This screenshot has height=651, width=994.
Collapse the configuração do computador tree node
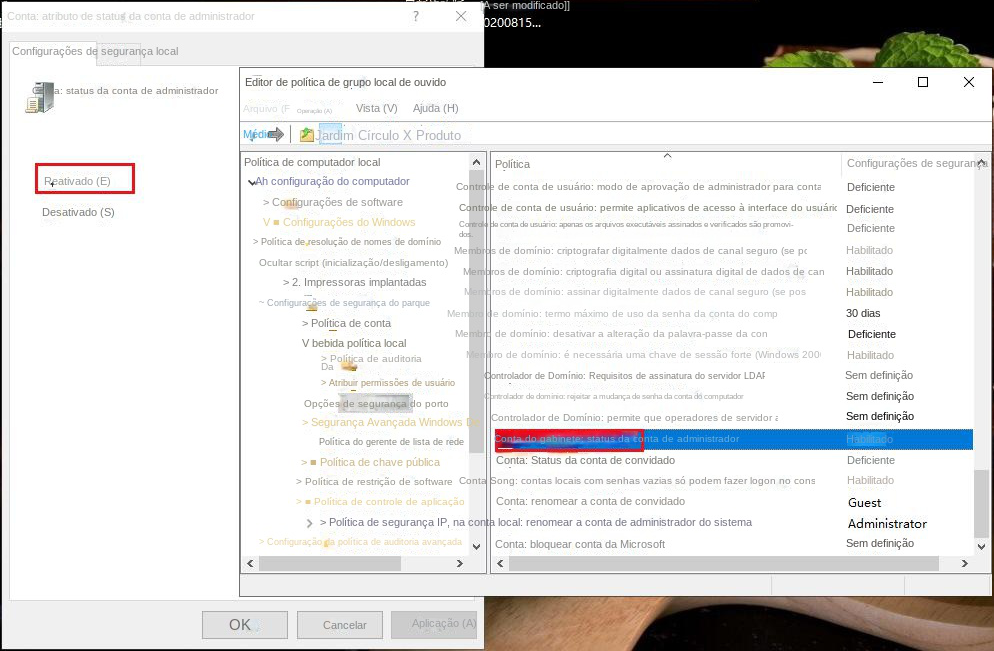point(251,182)
